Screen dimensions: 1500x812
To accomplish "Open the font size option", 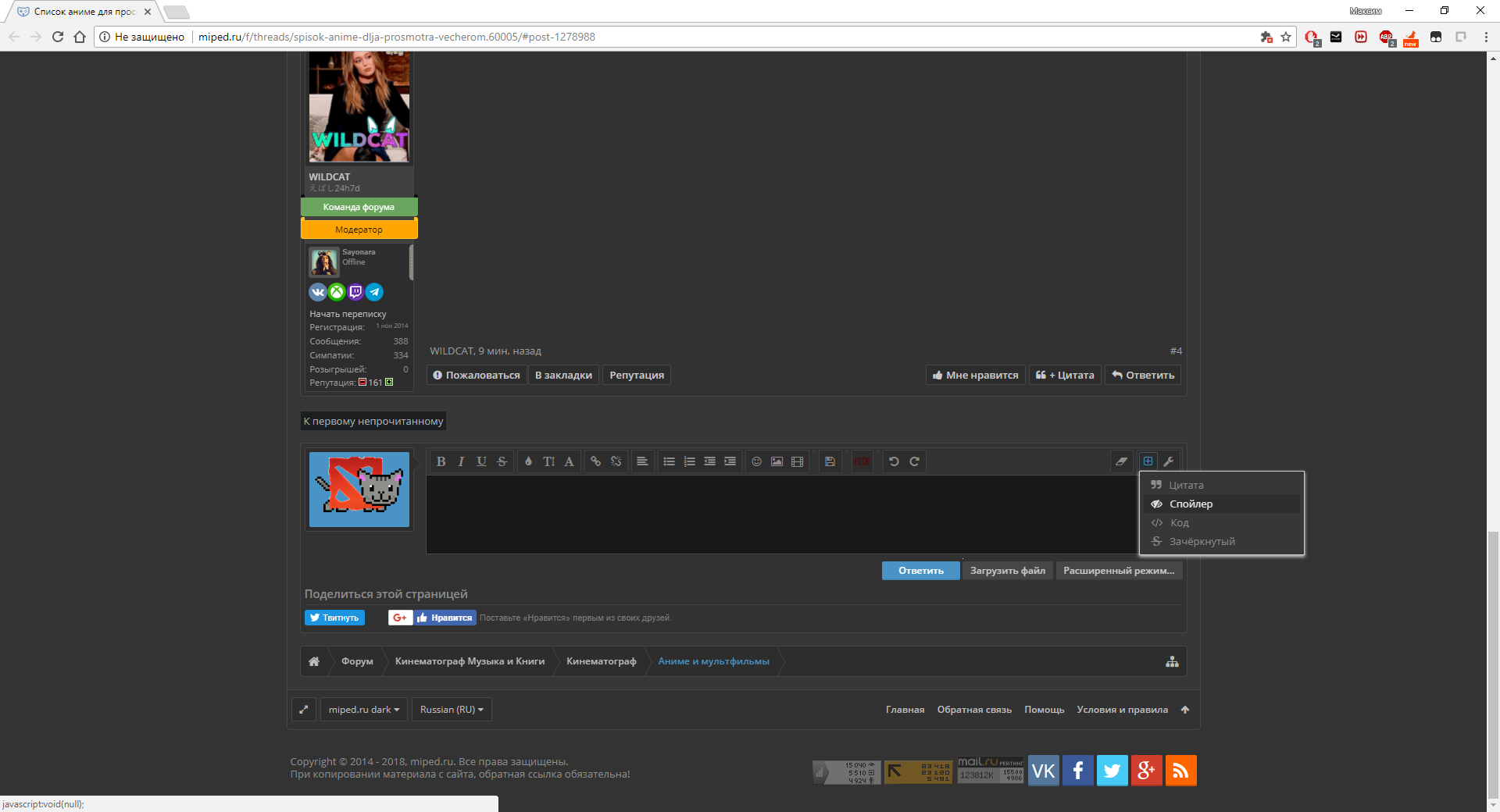I will click(x=548, y=461).
